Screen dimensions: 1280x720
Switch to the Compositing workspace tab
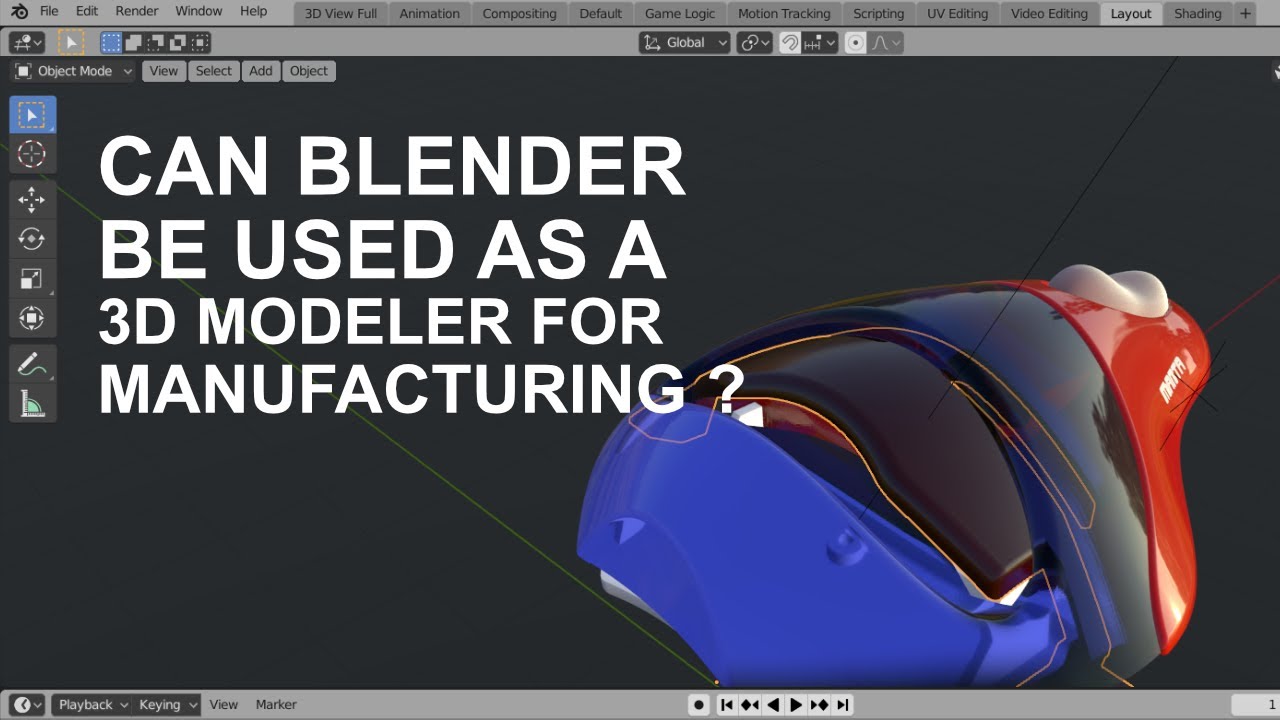[519, 14]
